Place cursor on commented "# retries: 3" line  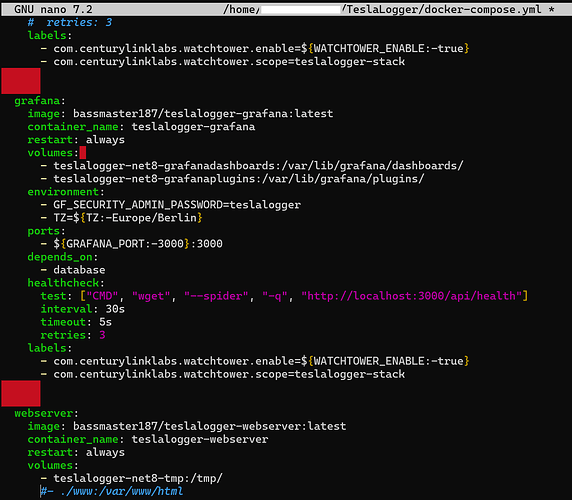(x=70, y=22)
